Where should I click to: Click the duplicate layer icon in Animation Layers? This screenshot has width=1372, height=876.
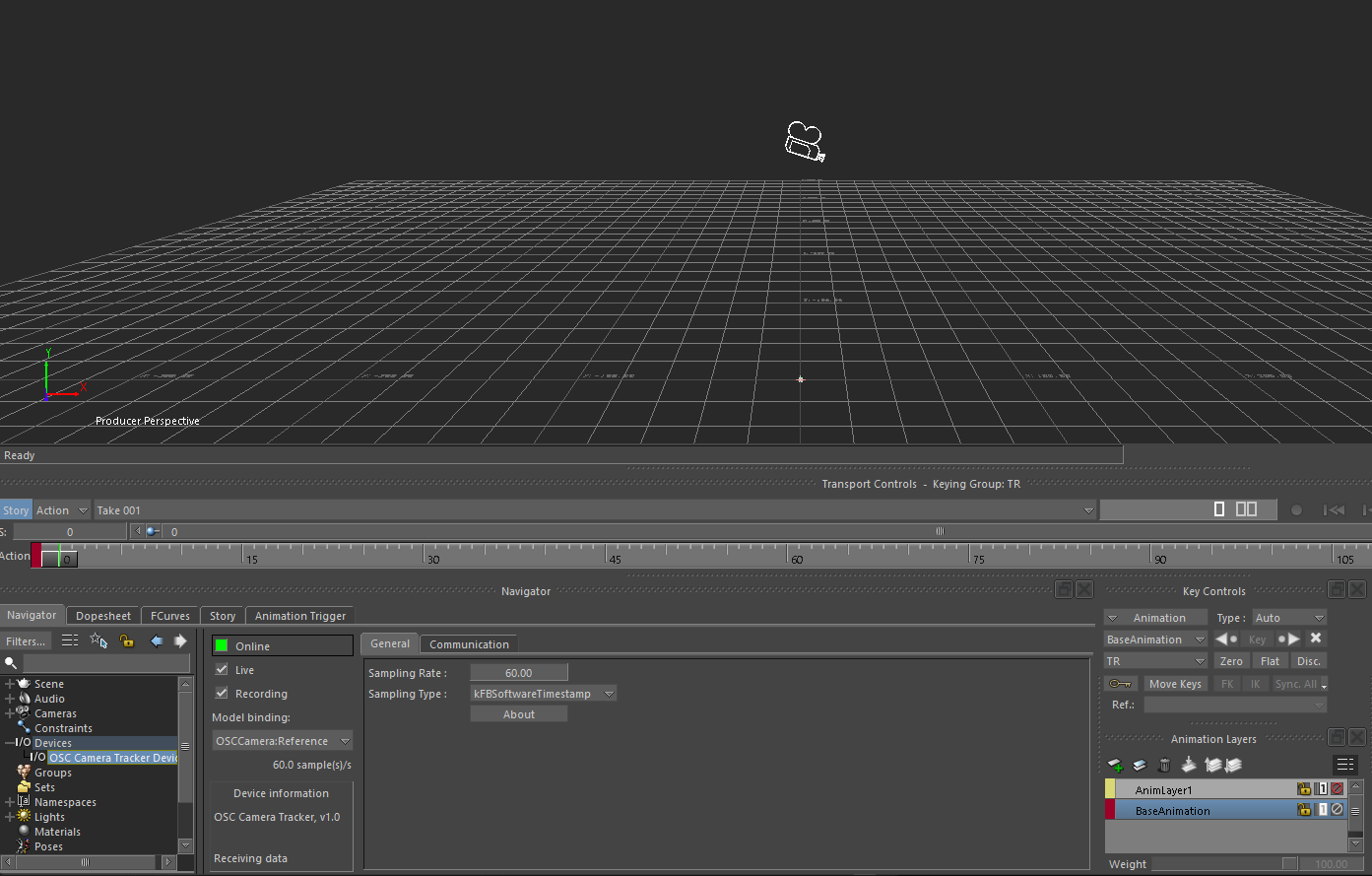(1140, 765)
